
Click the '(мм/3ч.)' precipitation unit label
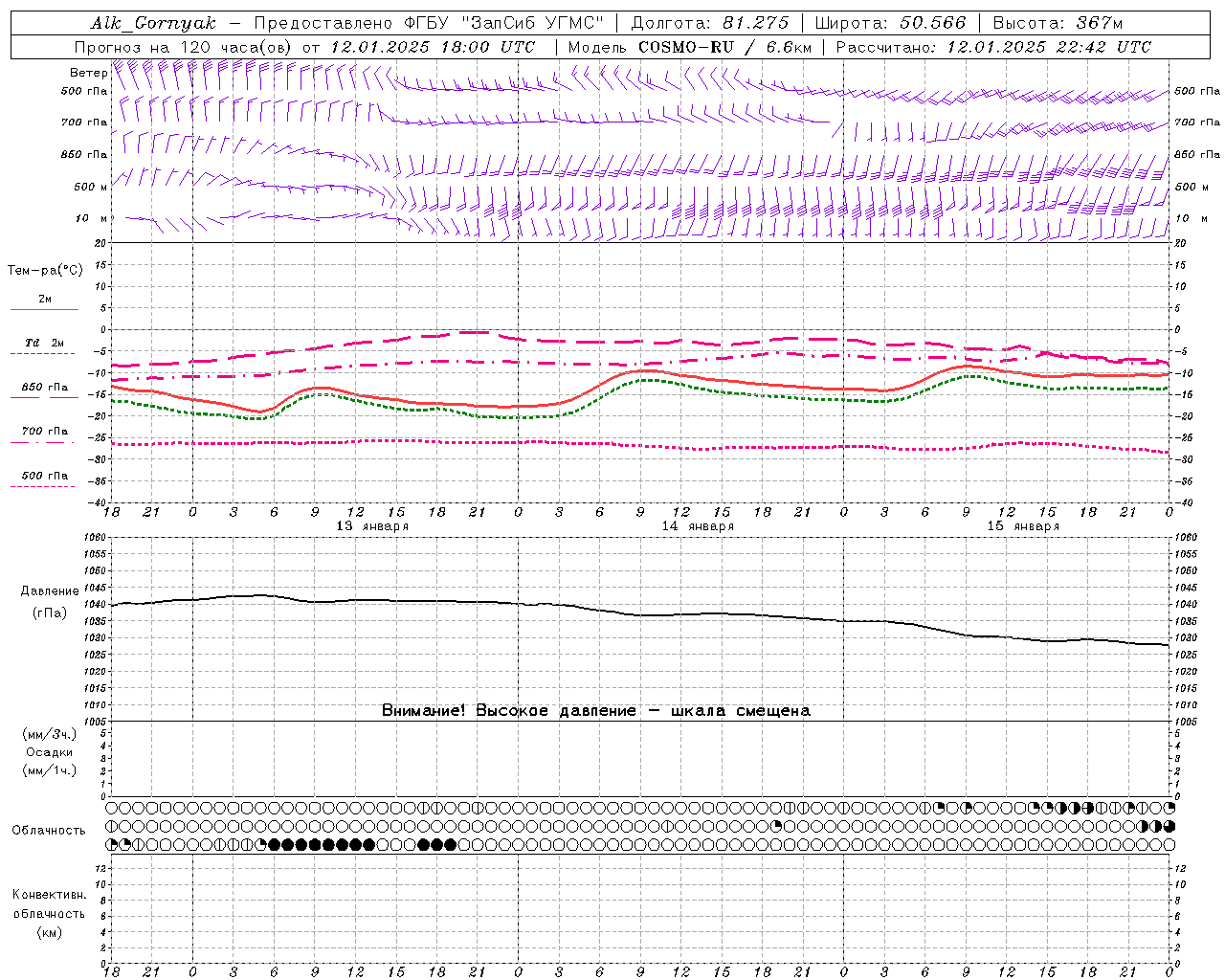point(50,734)
